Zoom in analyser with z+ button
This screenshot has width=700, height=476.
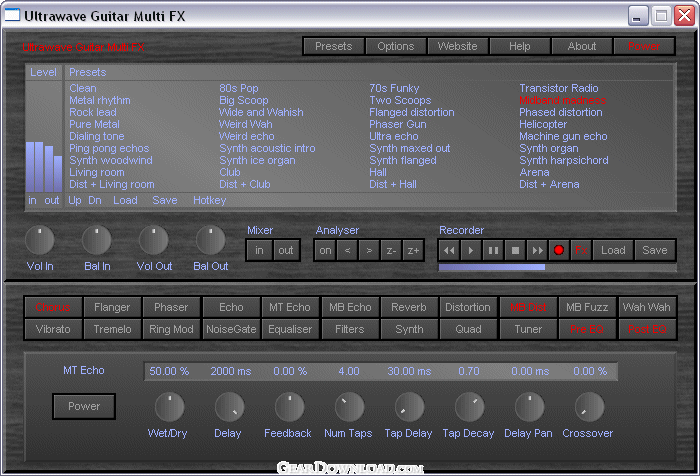413,251
